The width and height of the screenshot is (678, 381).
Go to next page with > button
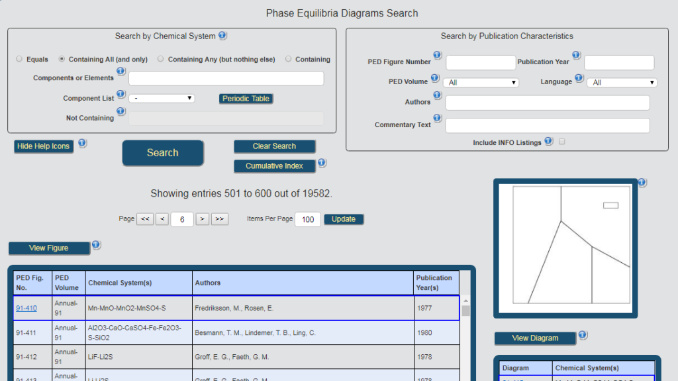tap(202, 219)
